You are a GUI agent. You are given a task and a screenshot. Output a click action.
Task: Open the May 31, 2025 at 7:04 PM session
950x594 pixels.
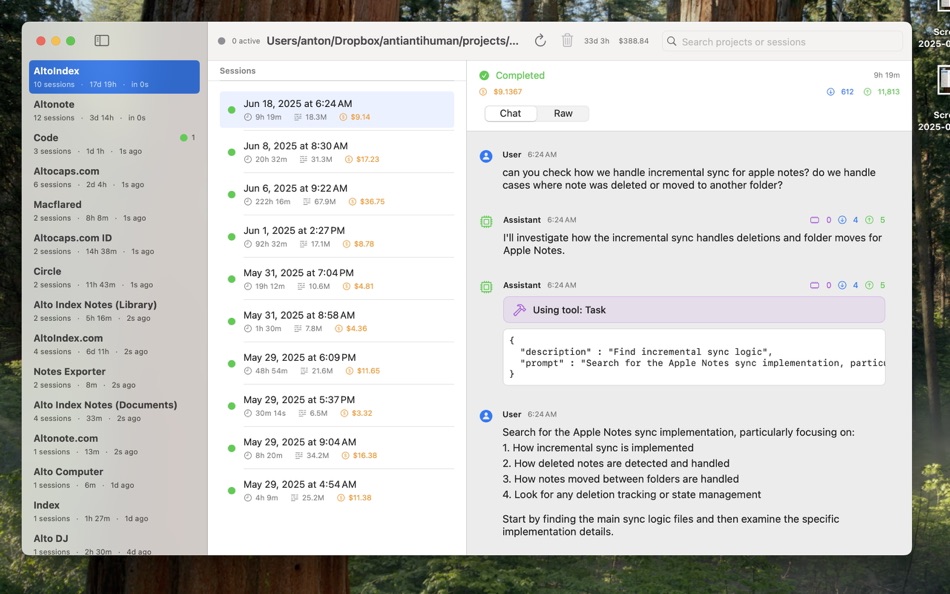(x=337, y=279)
